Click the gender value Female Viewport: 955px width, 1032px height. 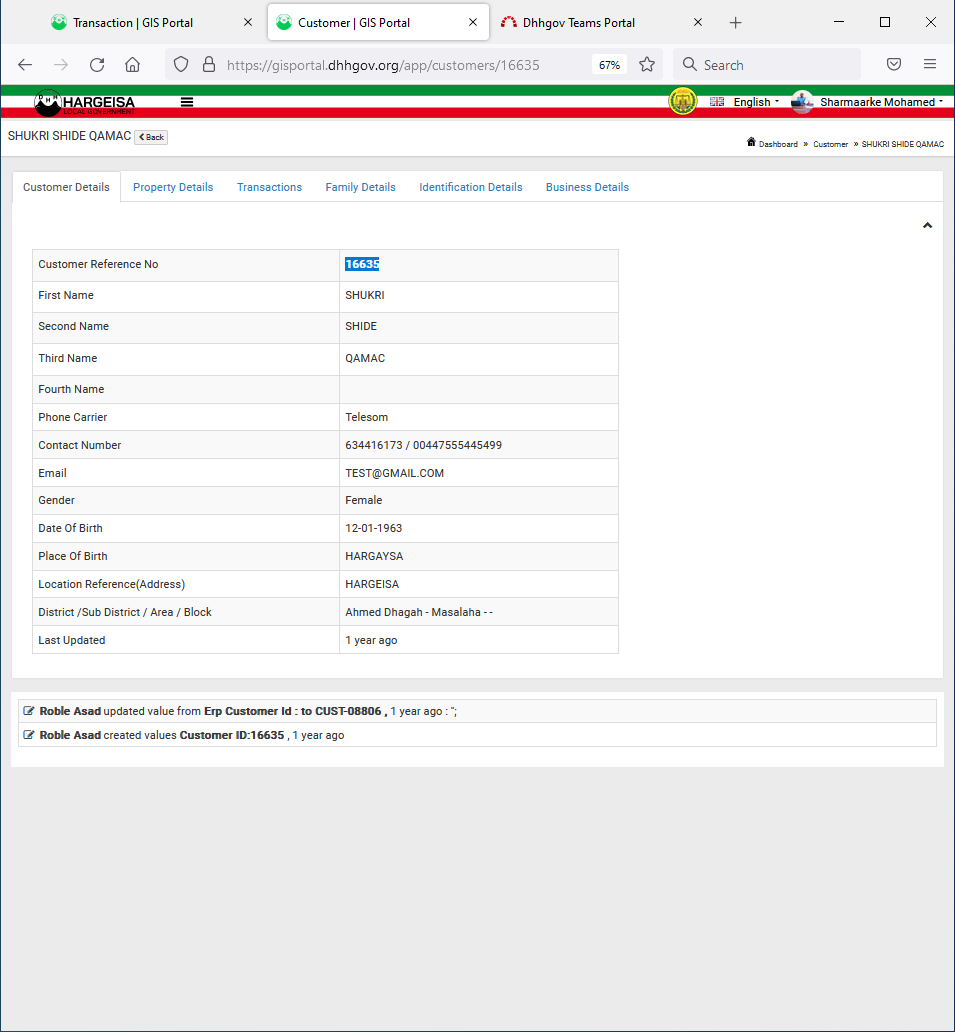point(363,500)
